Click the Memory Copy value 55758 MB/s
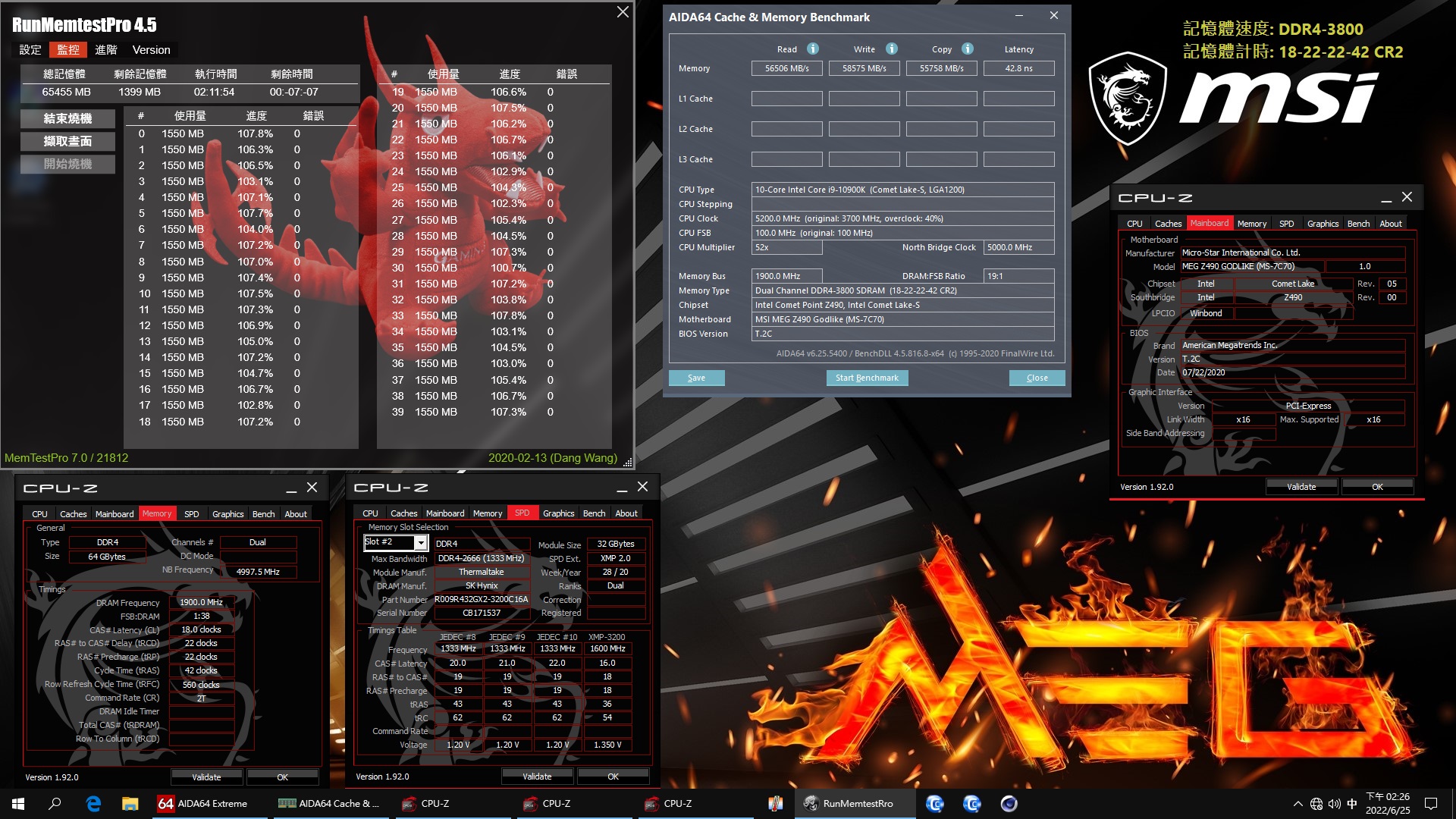 [941, 68]
